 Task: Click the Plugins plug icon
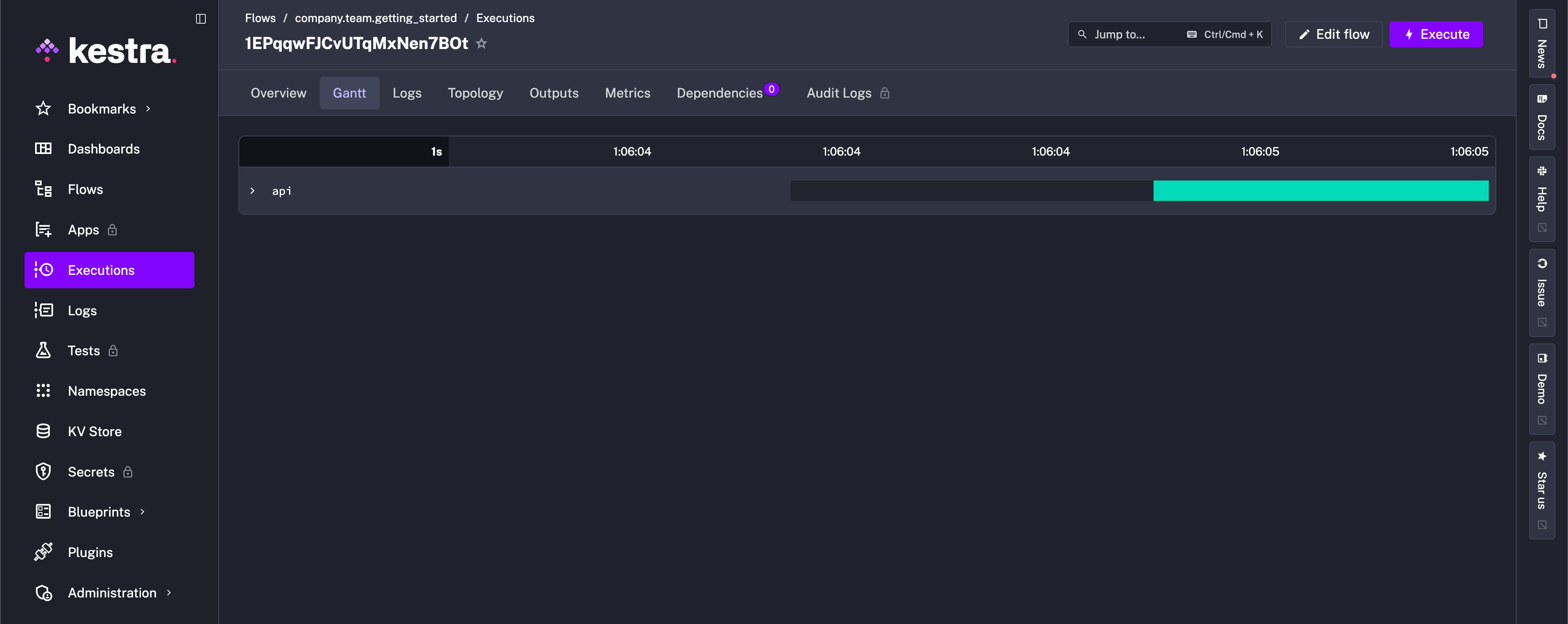click(43, 552)
